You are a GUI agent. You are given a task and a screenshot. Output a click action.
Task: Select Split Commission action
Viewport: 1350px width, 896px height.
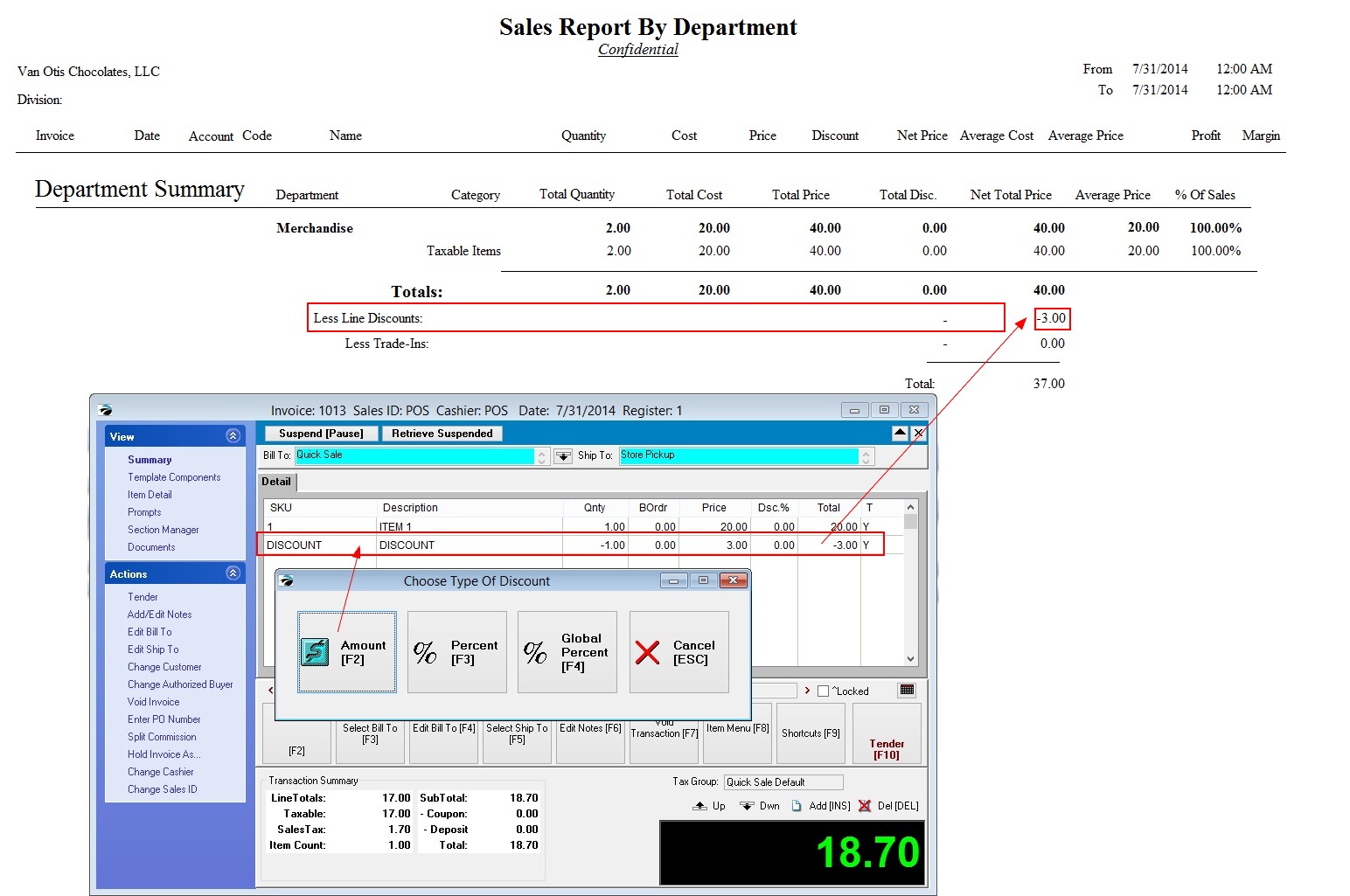click(x=162, y=737)
